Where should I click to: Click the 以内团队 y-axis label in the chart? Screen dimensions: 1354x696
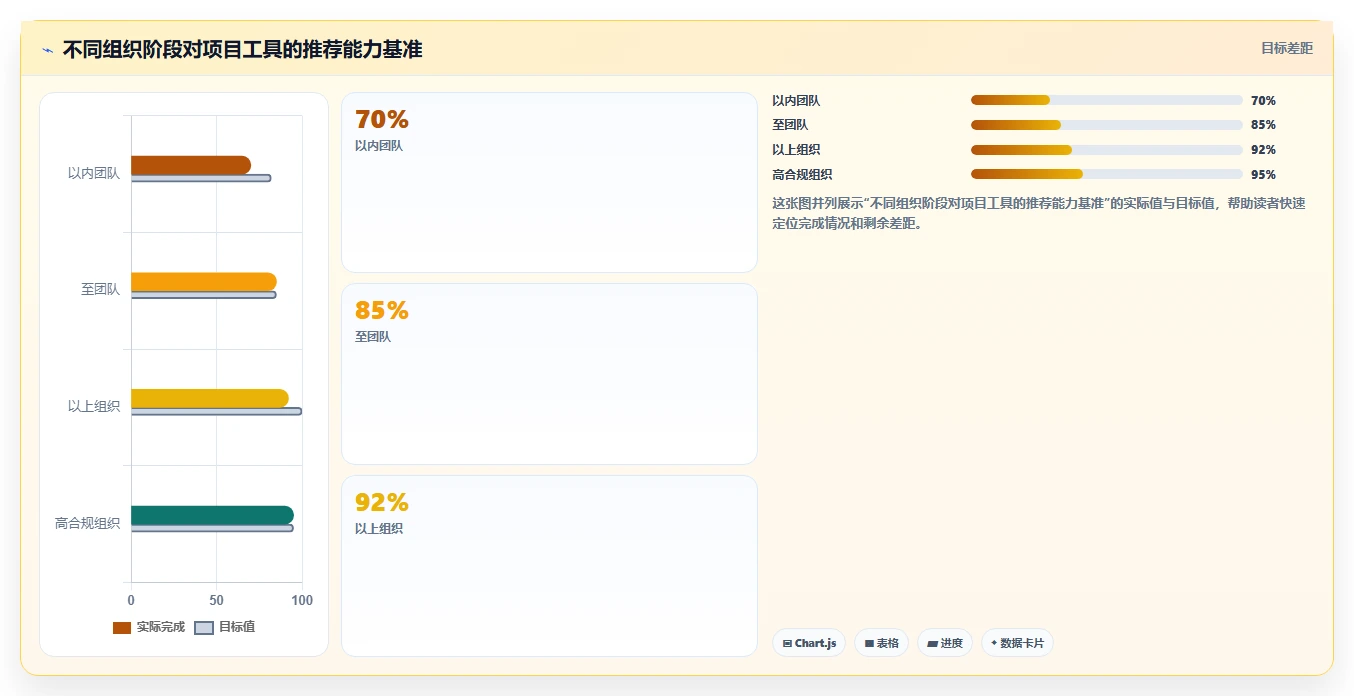click(94, 173)
